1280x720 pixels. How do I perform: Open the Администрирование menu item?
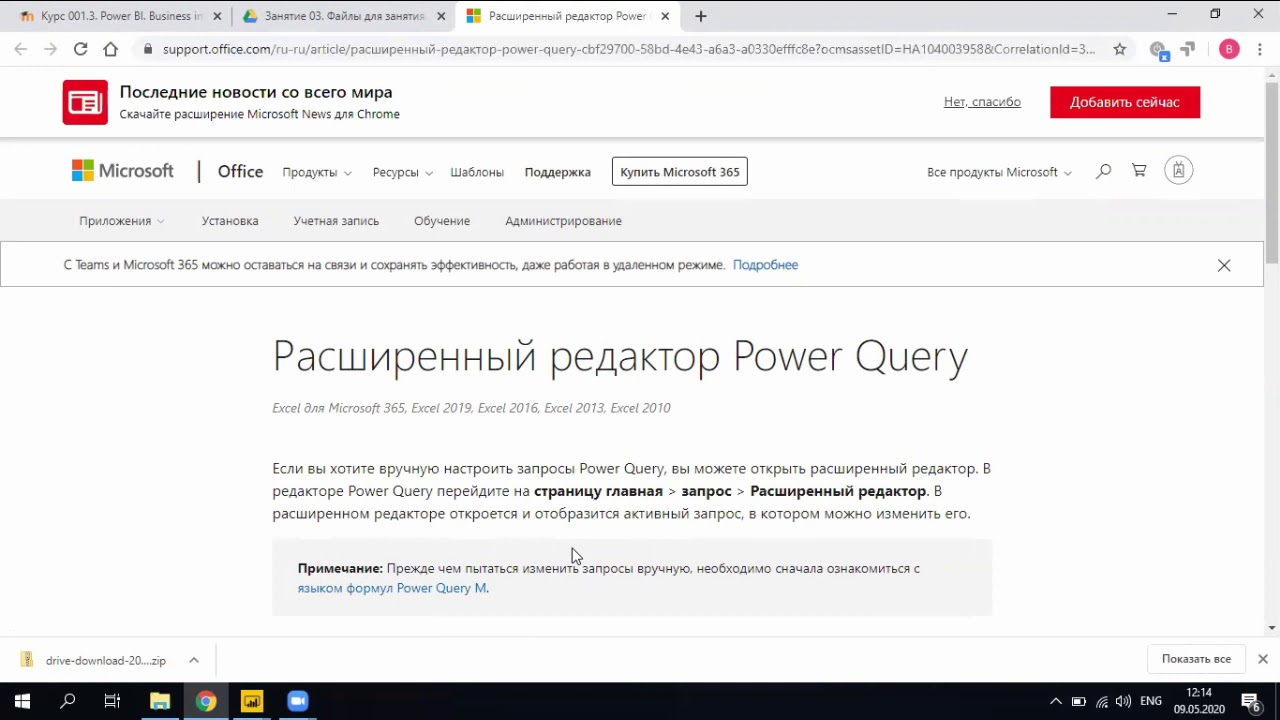563,221
